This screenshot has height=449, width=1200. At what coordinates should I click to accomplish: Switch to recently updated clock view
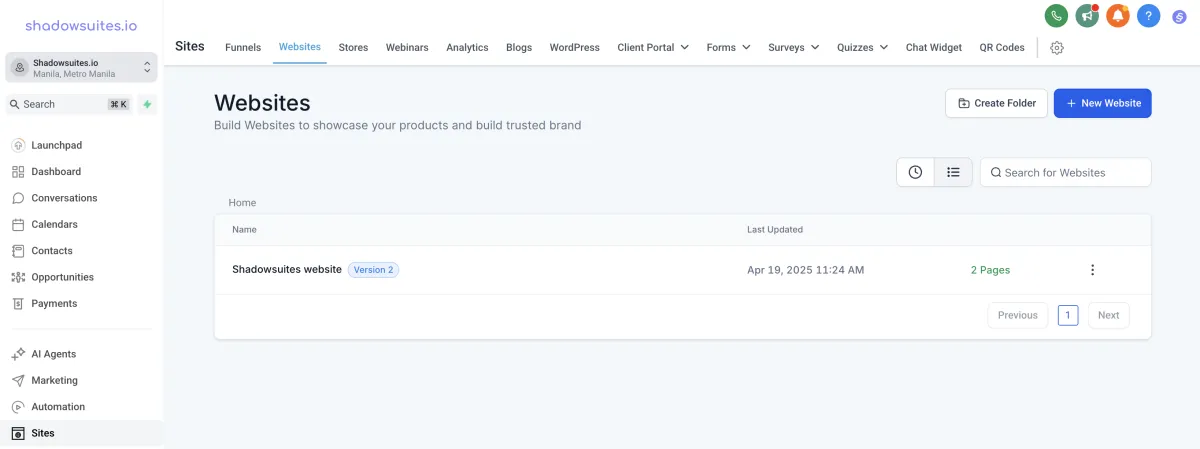pyautogui.click(x=915, y=172)
